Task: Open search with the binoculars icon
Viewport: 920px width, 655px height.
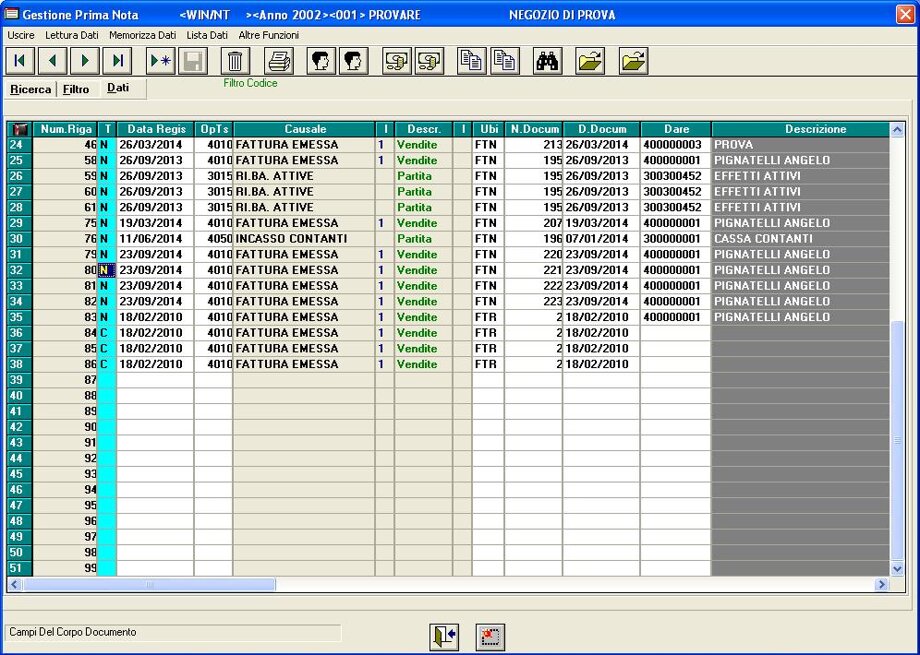Action: tap(547, 61)
